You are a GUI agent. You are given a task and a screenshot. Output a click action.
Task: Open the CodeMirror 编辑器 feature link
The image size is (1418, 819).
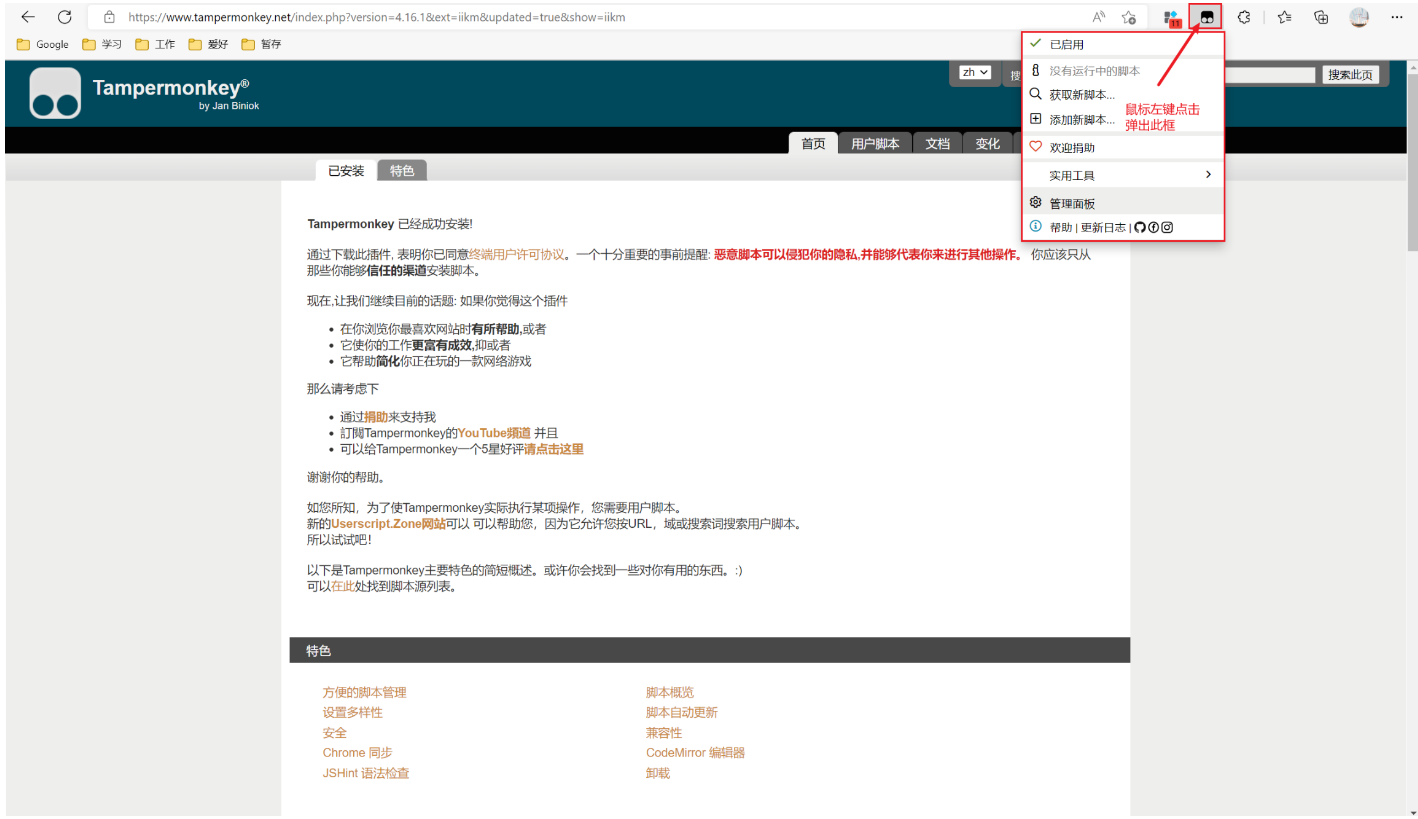[x=695, y=753]
